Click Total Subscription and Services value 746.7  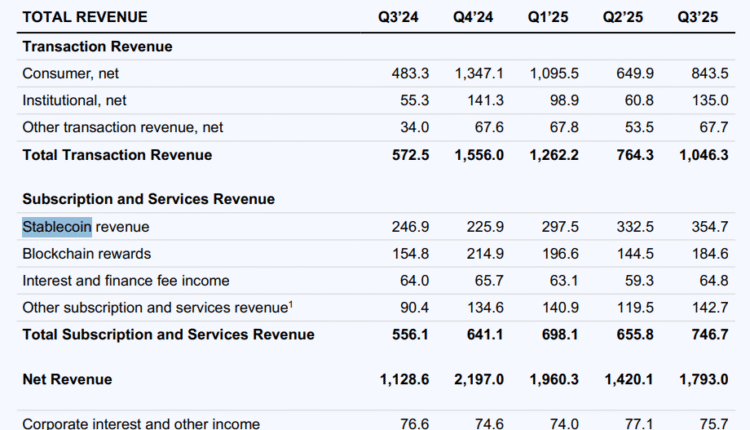point(708,335)
